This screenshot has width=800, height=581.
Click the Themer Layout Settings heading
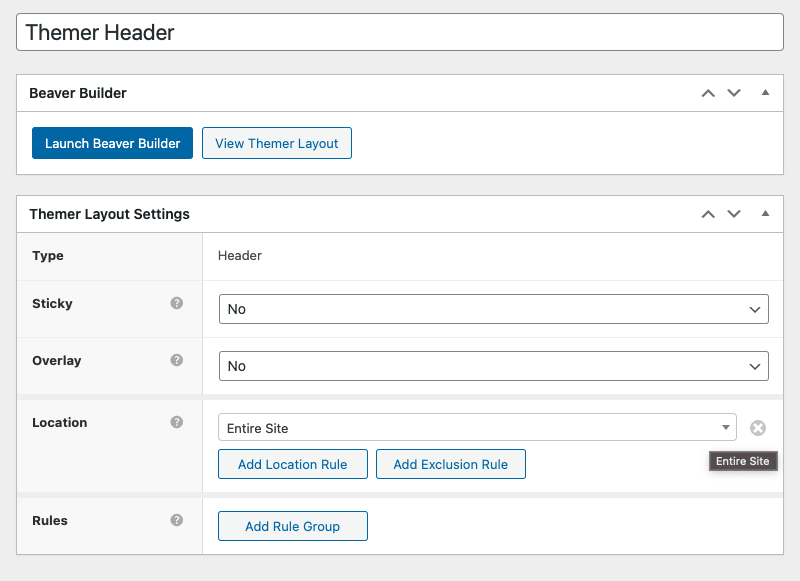(x=109, y=214)
